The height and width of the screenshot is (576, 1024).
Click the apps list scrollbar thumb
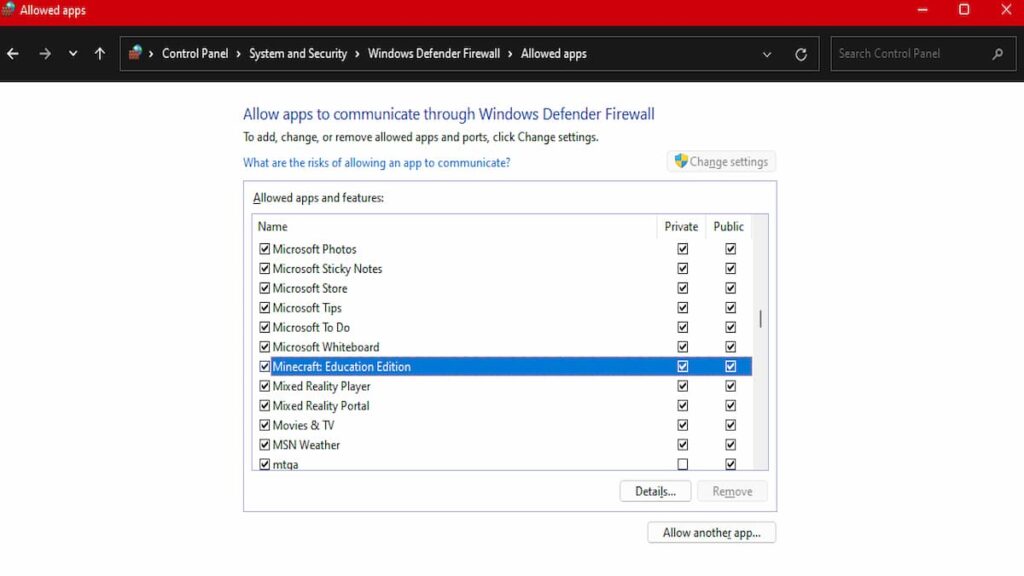[760, 319]
